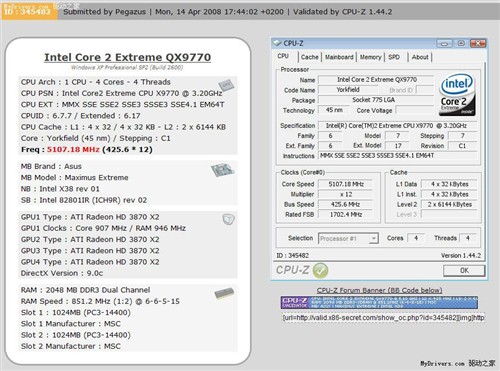Click the green validation checkmark icon
This screenshot has width=500, height=371.
click(320, 270)
